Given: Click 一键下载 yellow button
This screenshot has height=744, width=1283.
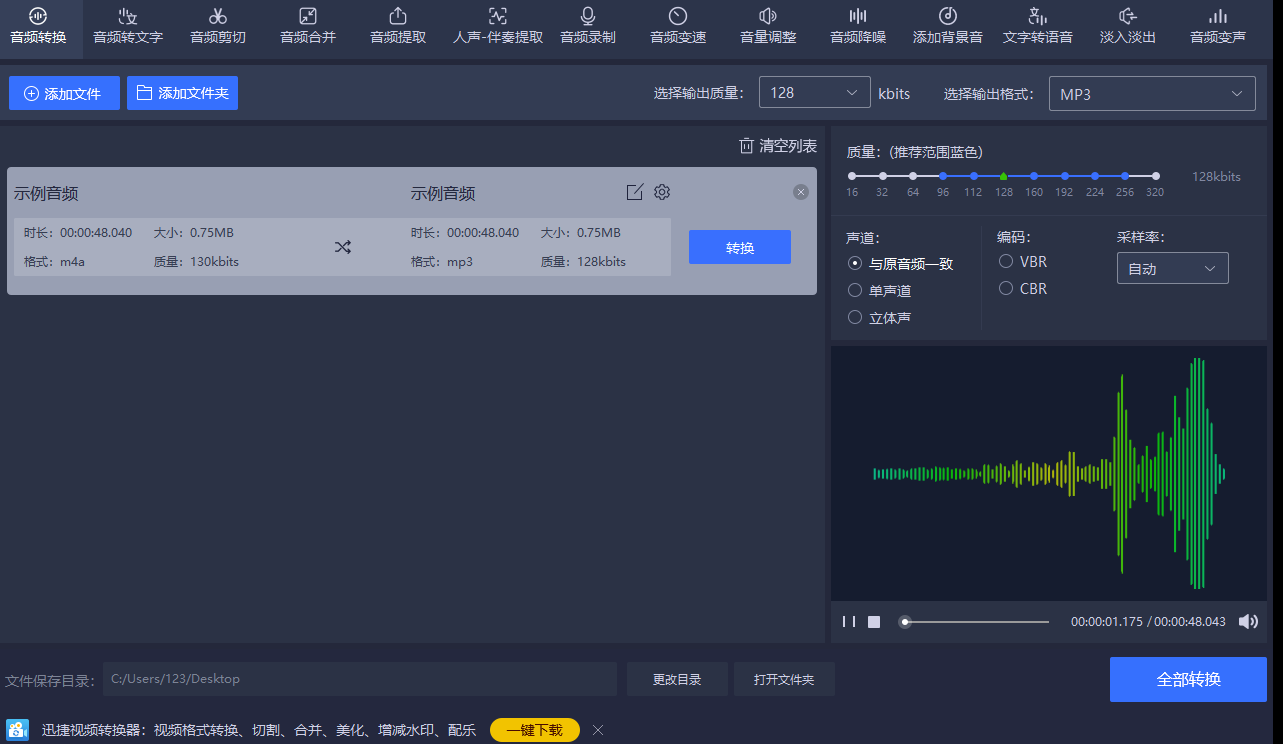Looking at the screenshot, I should [x=535, y=730].
